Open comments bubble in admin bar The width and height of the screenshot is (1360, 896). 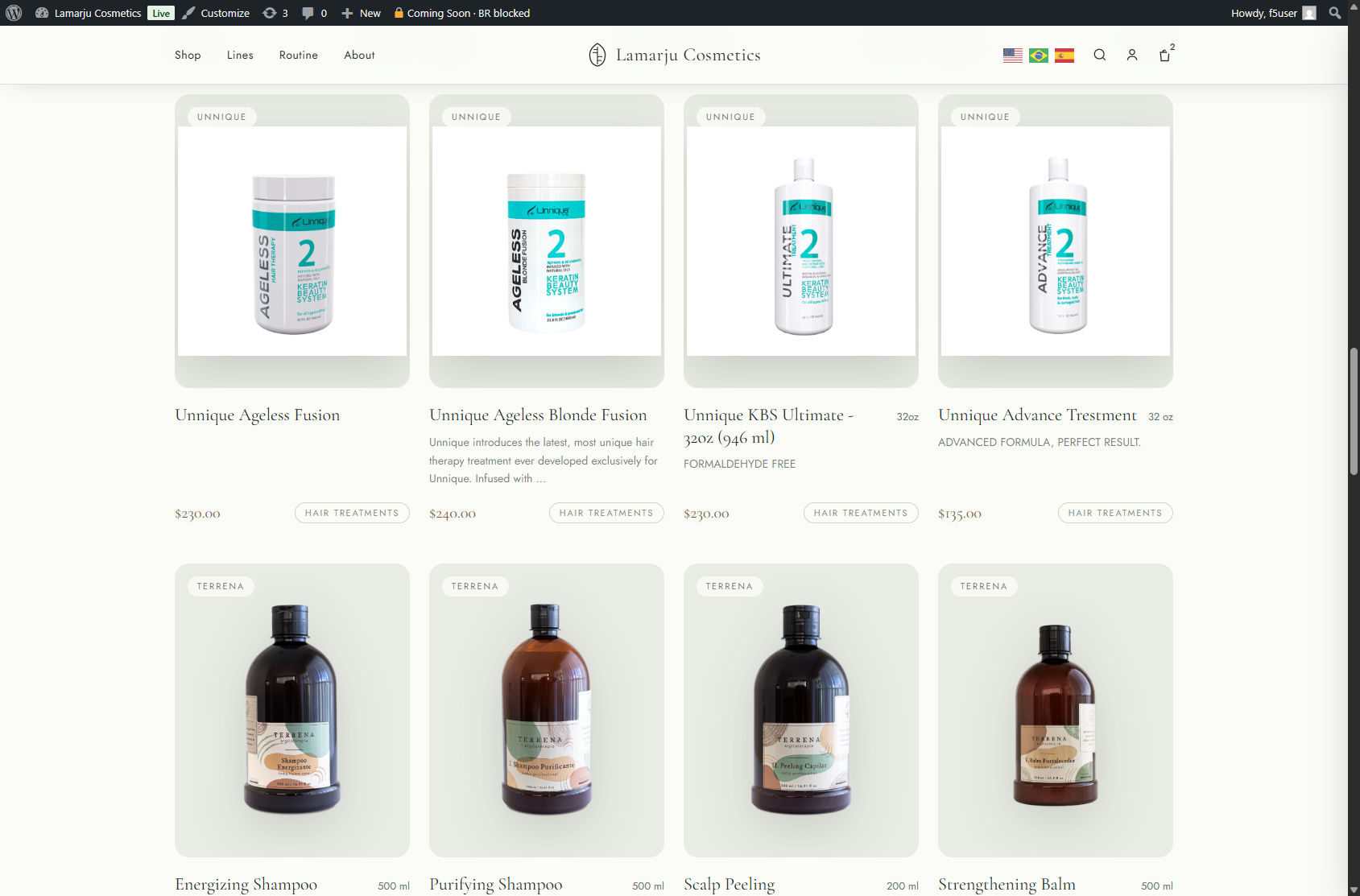click(x=314, y=13)
